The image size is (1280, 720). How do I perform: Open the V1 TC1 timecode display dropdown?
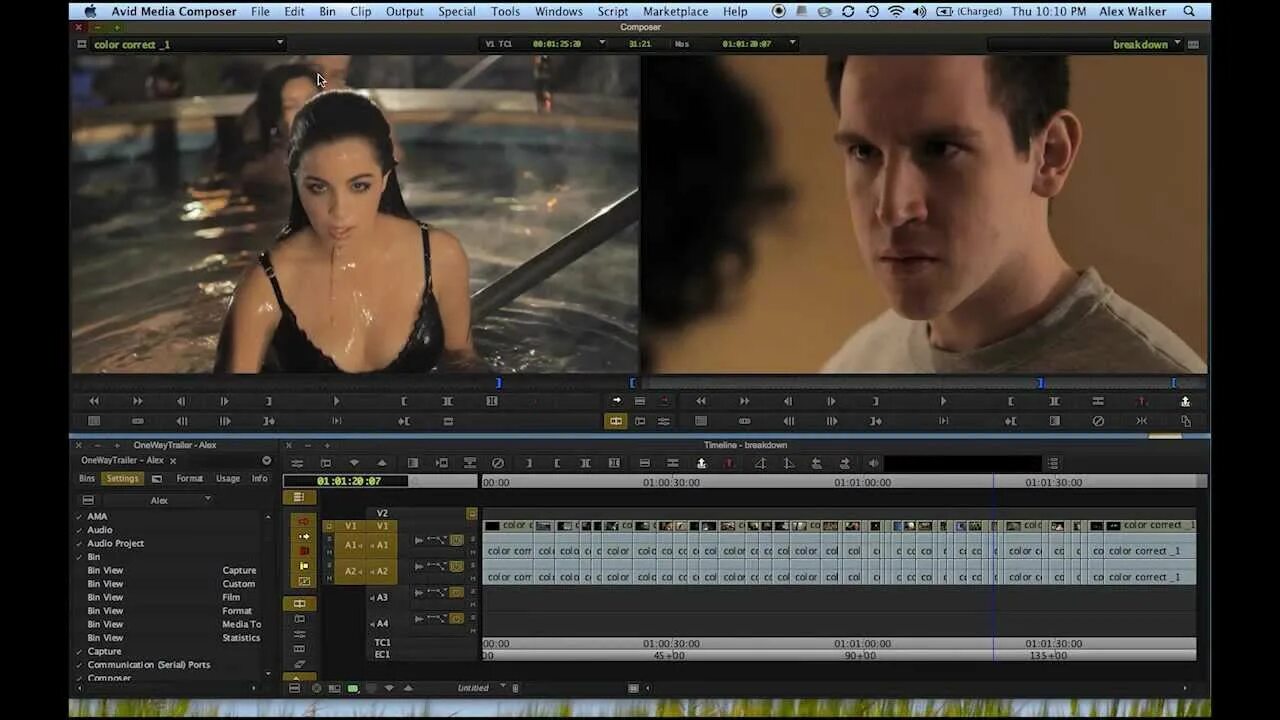[x=602, y=43]
